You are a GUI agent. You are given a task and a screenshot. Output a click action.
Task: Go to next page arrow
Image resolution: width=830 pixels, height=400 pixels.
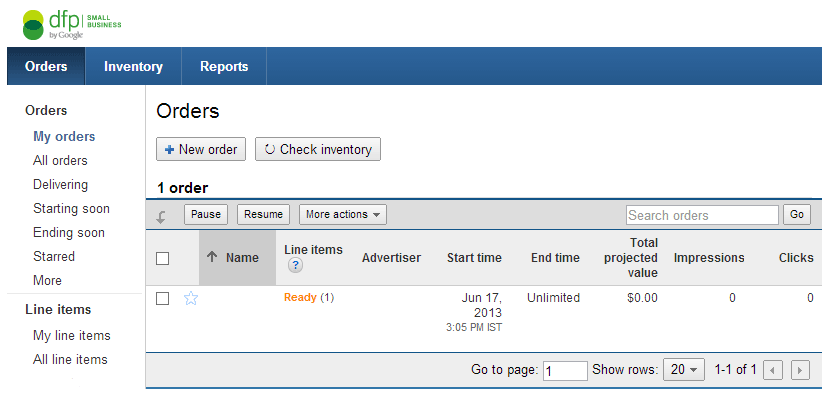pos(799,370)
